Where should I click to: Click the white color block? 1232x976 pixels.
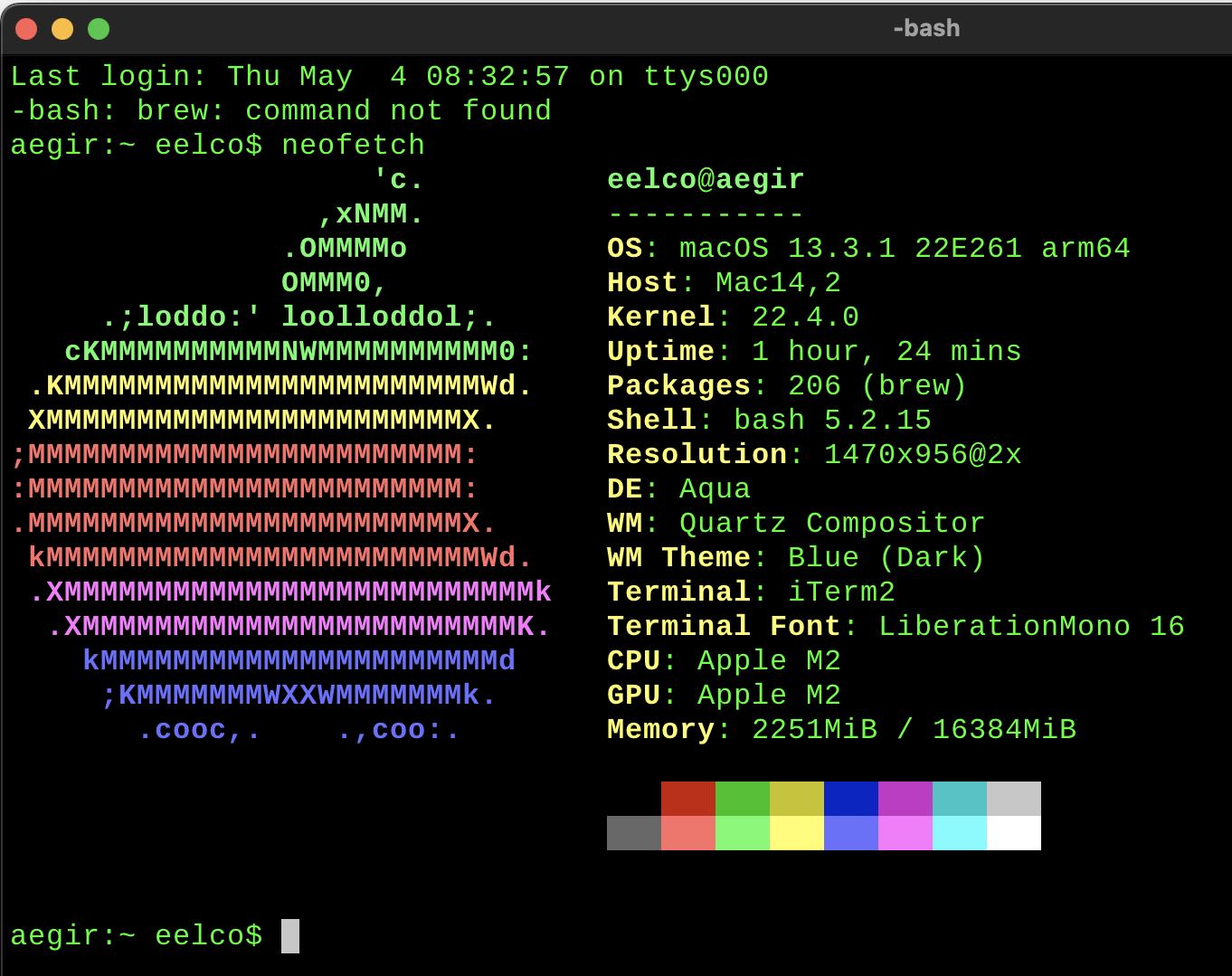coord(1014,833)
